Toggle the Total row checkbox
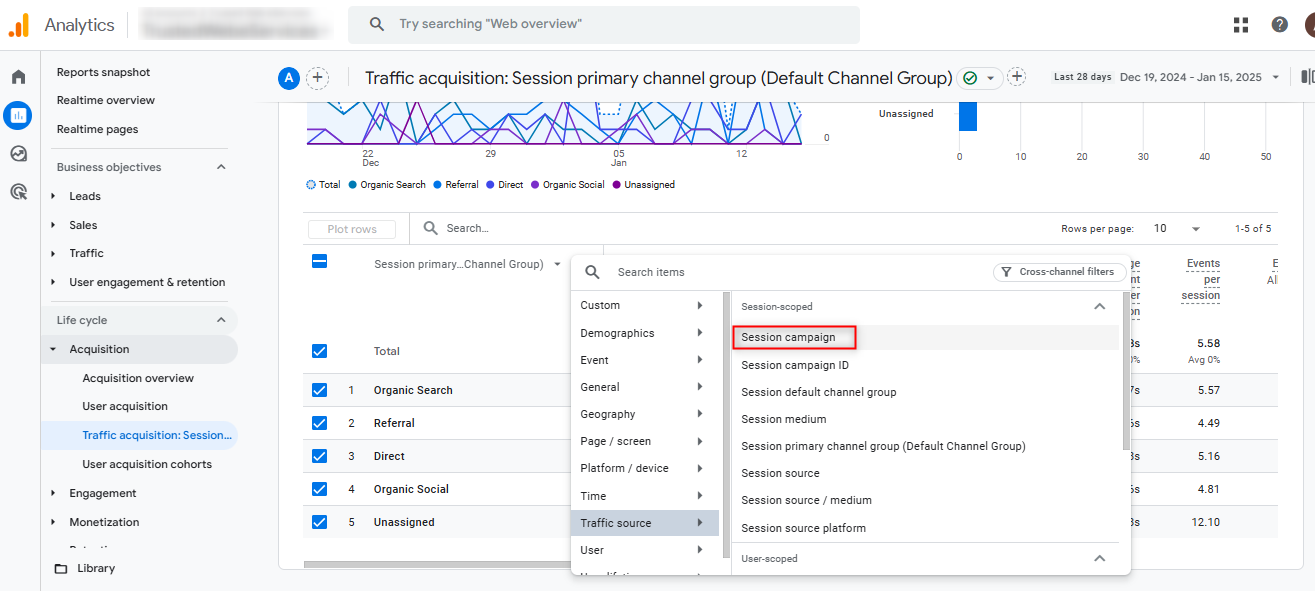Image resolution: width=1315 pixels, height=591 pixels. click(x=319, y=351)
